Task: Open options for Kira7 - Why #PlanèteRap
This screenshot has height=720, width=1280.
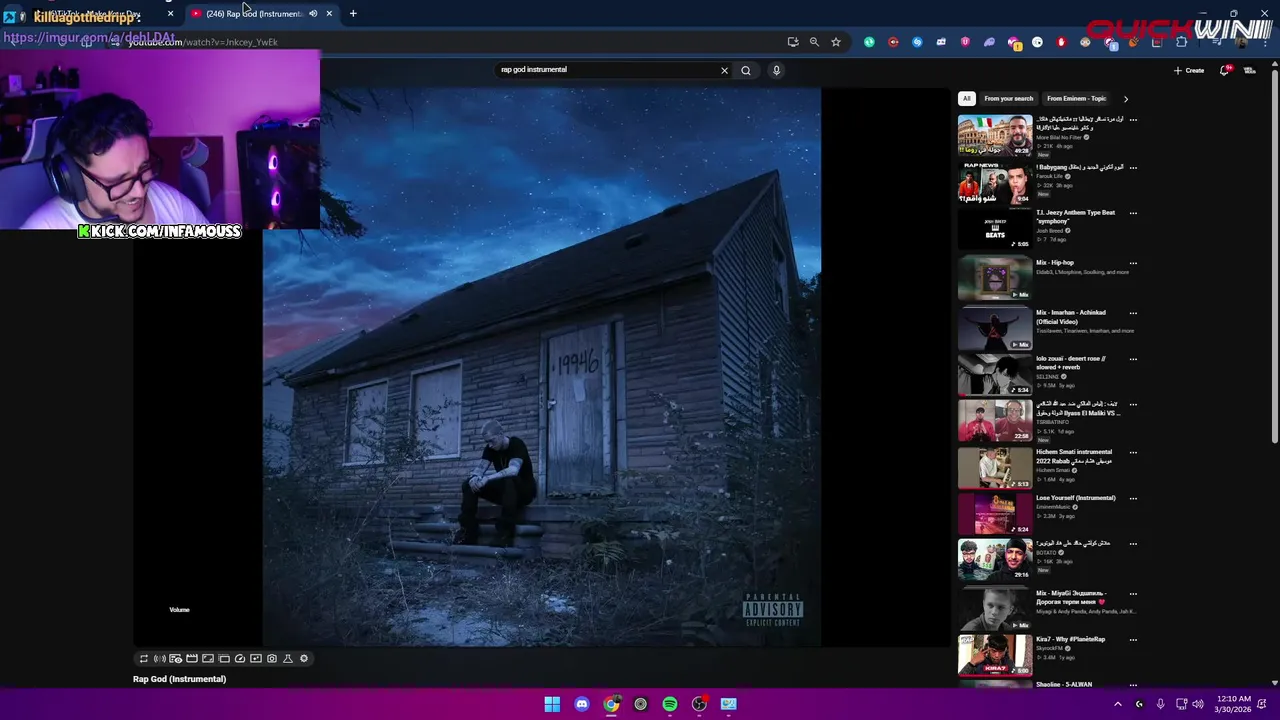Action: tap(1133, 639)
